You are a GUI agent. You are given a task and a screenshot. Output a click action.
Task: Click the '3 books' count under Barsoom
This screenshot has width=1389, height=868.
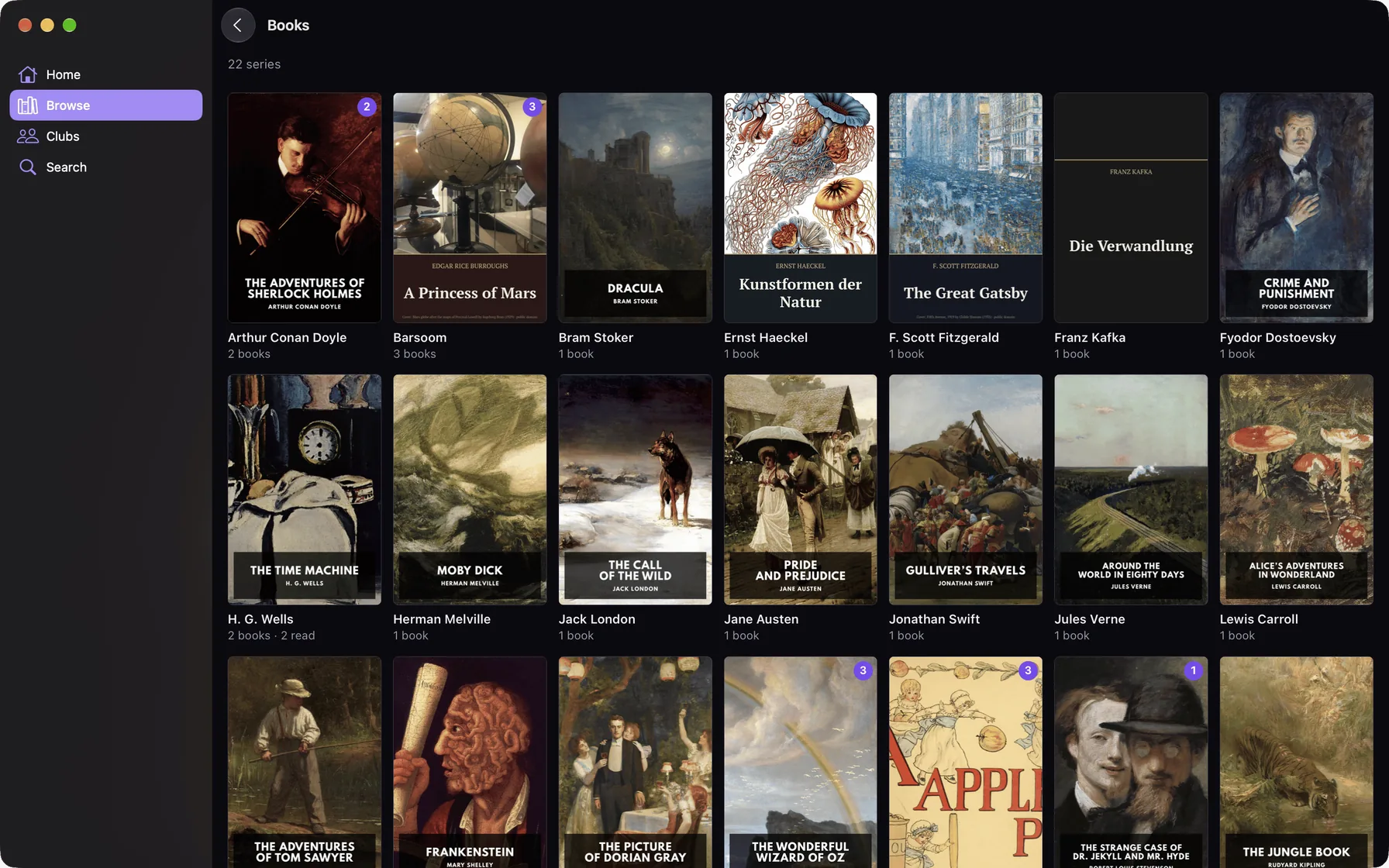tap(415, 354)
